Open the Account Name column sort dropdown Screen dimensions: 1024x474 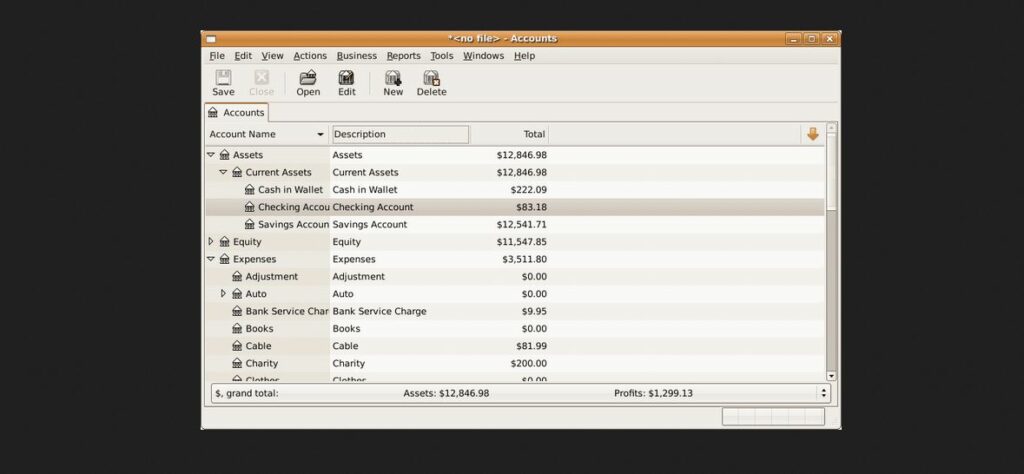tap(320, 134)
